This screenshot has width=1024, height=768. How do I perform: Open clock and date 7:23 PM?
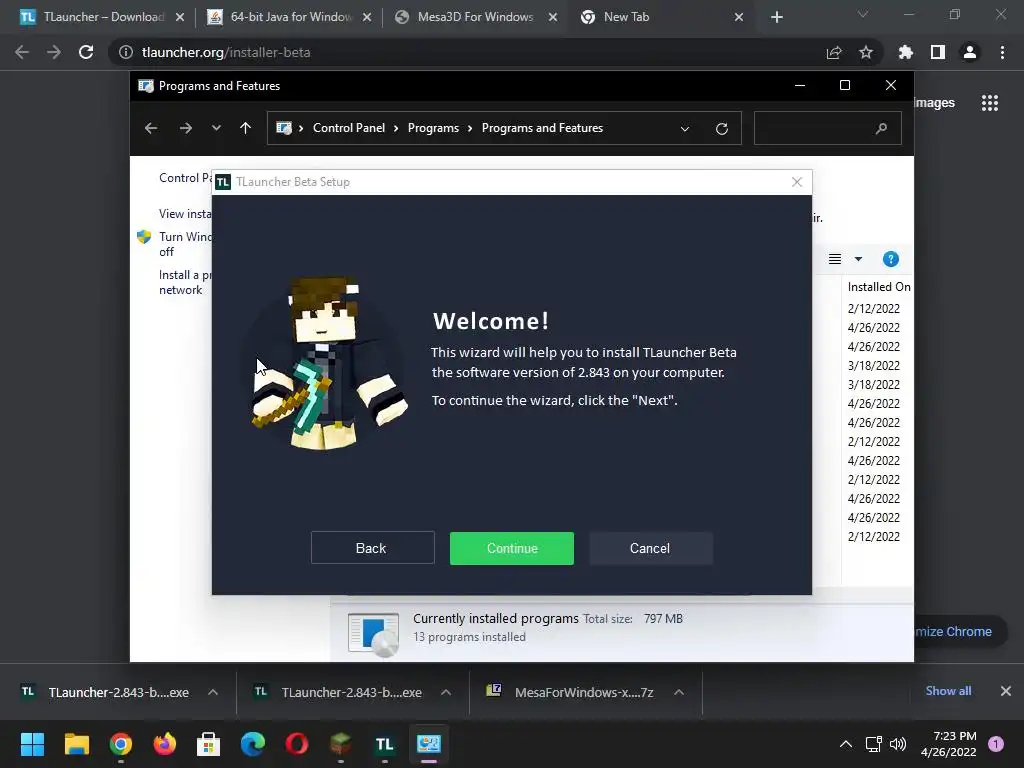(948, 744)
